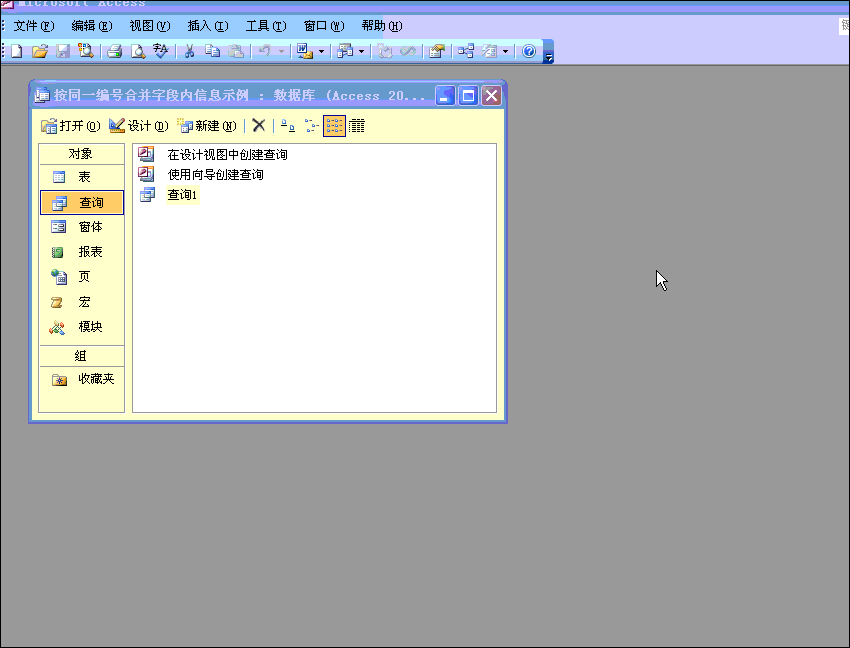
Task: Open the 工具(T) menu
Action: point(266,26)
